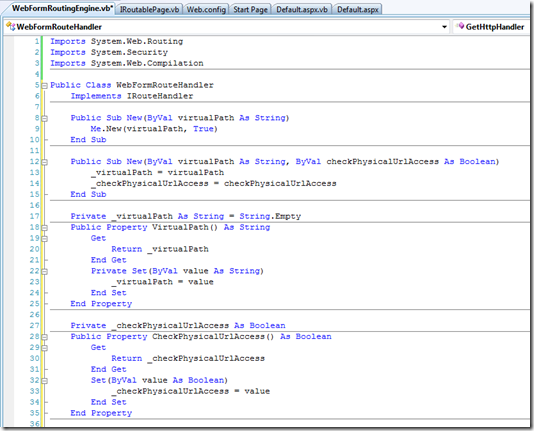
Task: Click 'Public Property CheckPhysicalUrlAccess()' on line 28
Action: point(172,336)
